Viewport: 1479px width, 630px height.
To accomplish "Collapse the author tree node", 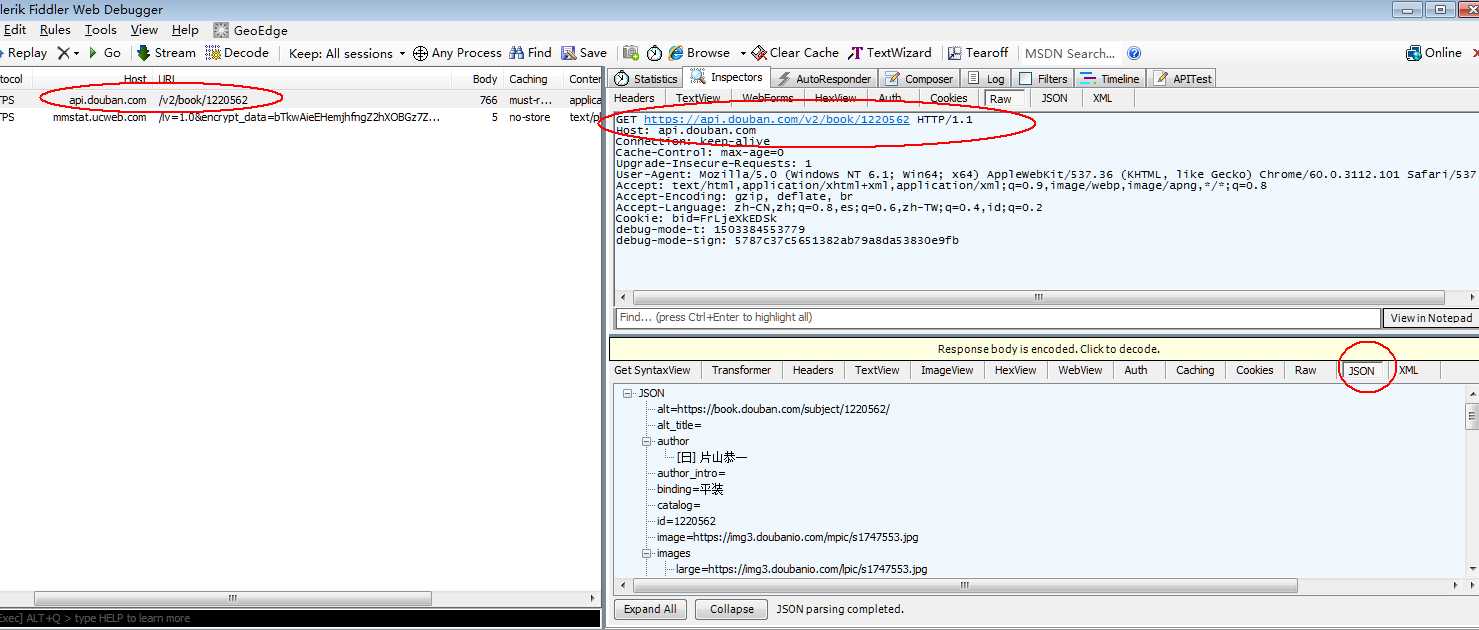I will point(647,441).
